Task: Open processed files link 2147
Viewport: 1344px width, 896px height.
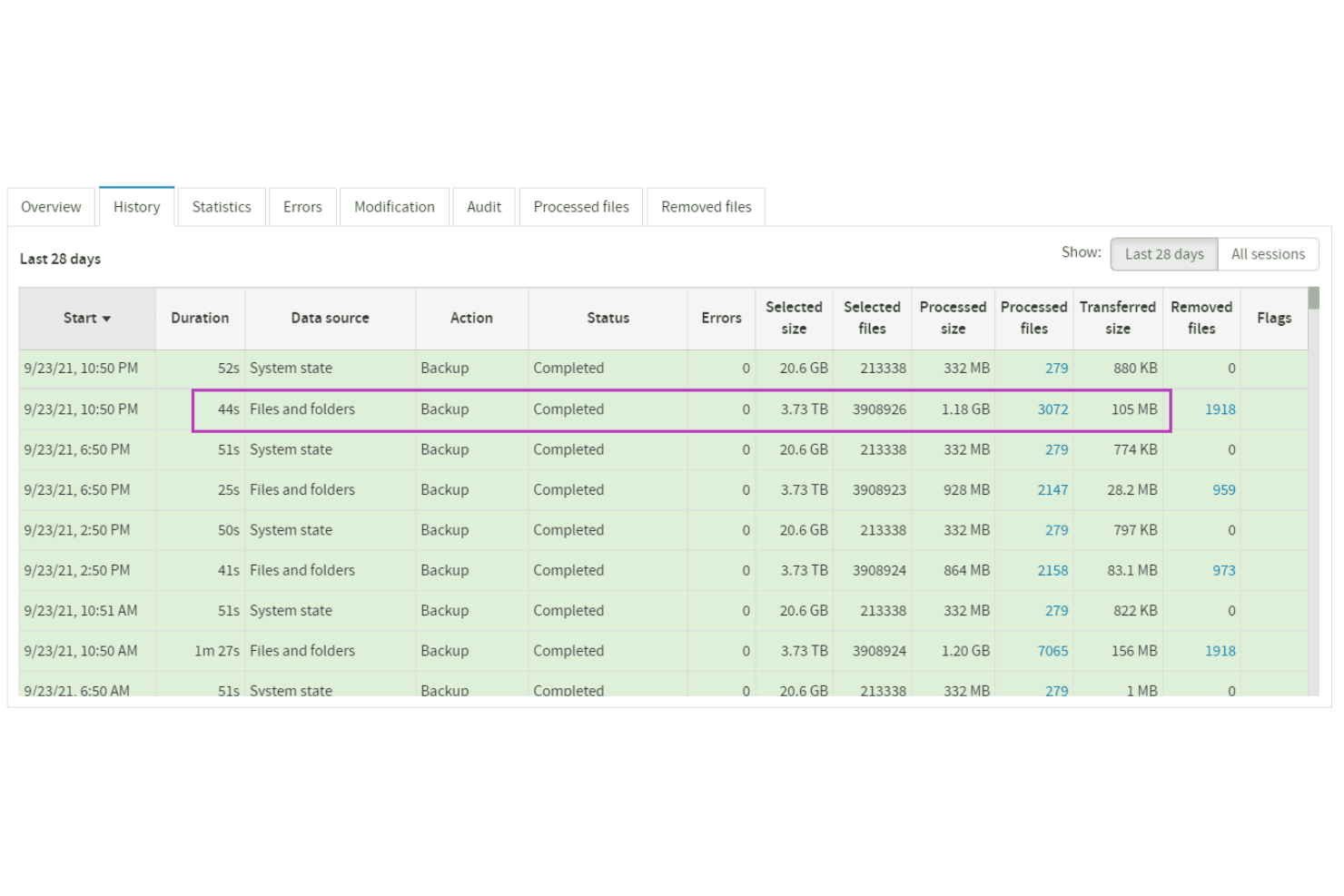Action: 1052,490
